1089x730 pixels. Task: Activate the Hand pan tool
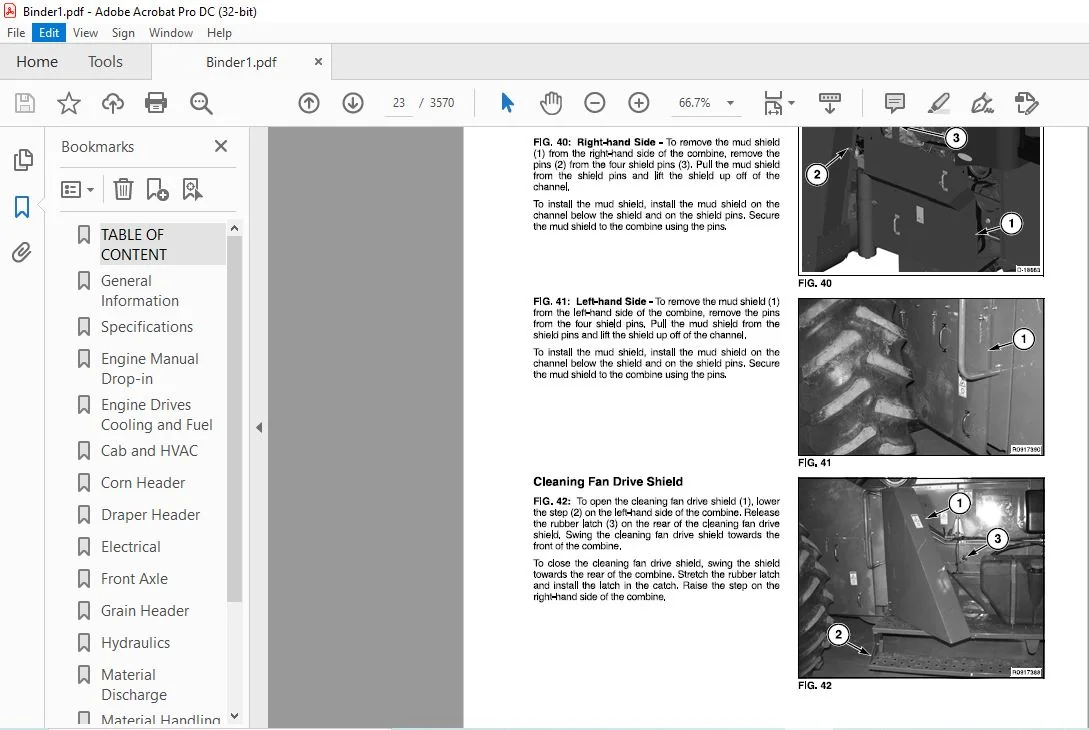[x=551, y=103]
